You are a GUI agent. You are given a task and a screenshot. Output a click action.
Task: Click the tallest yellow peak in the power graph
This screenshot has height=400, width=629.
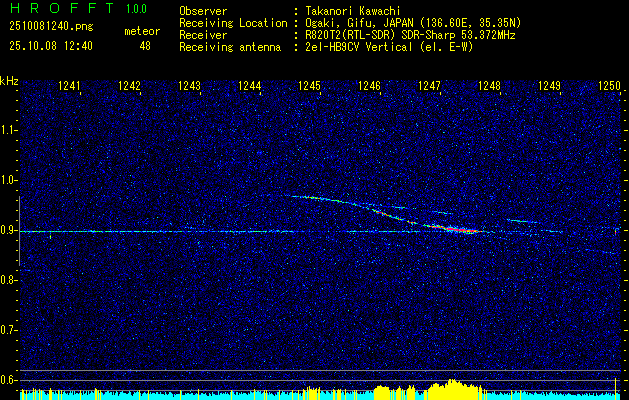click(x=615, y=388)
